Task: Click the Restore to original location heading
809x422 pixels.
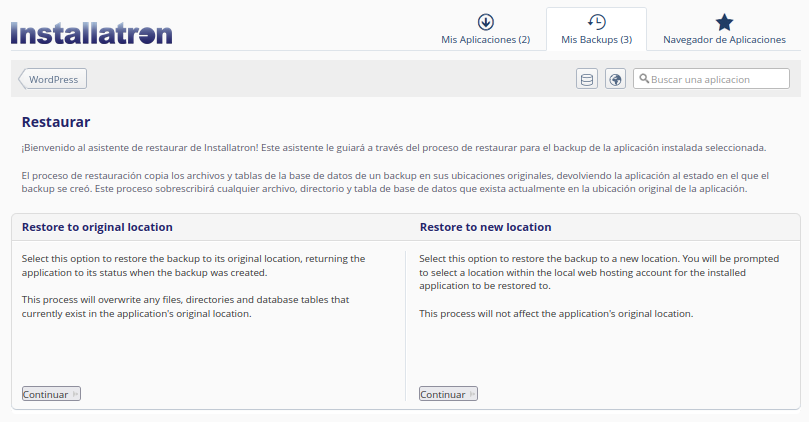Action: [x=97, y=227]
